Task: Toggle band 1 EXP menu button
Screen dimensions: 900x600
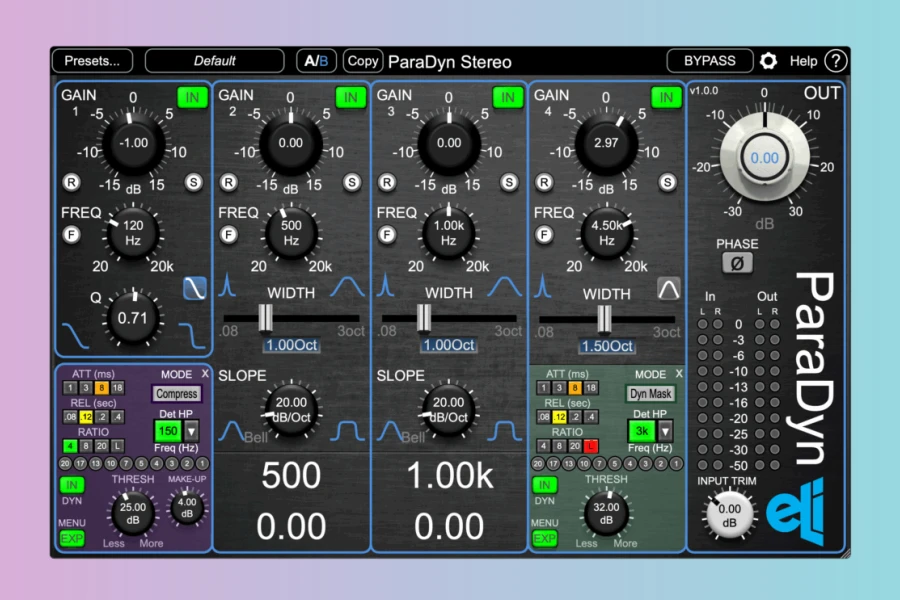Action: (72, 539)
